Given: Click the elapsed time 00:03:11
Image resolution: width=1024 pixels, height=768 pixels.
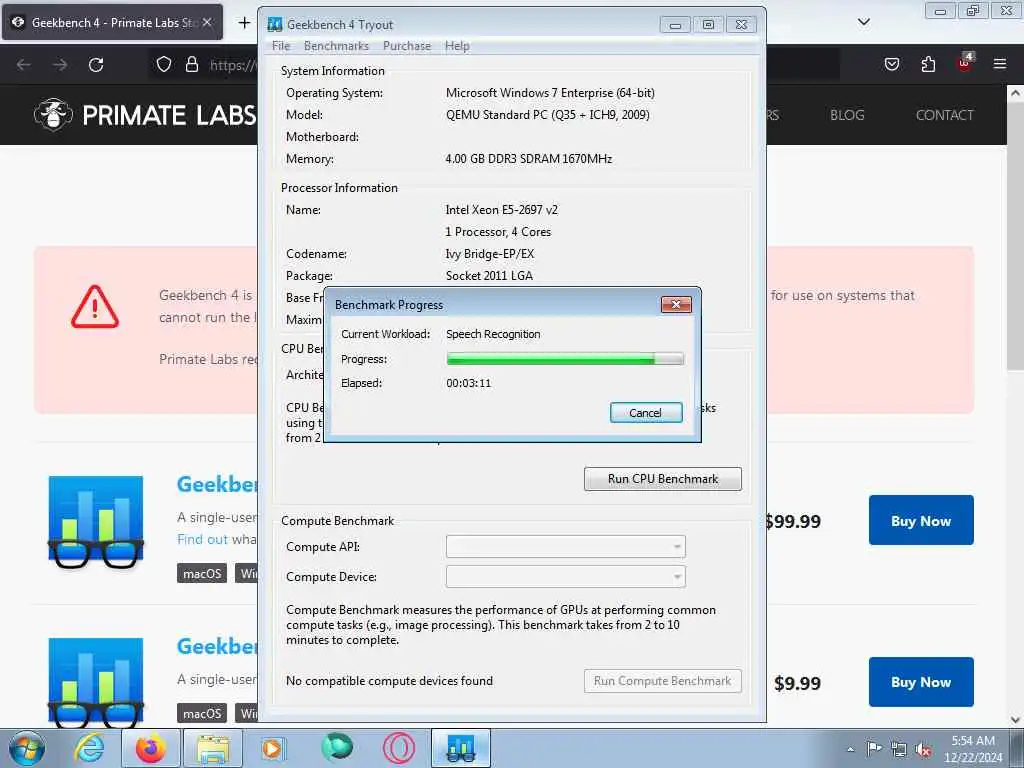Looking at the screenshot, I should tap(468, 383).
